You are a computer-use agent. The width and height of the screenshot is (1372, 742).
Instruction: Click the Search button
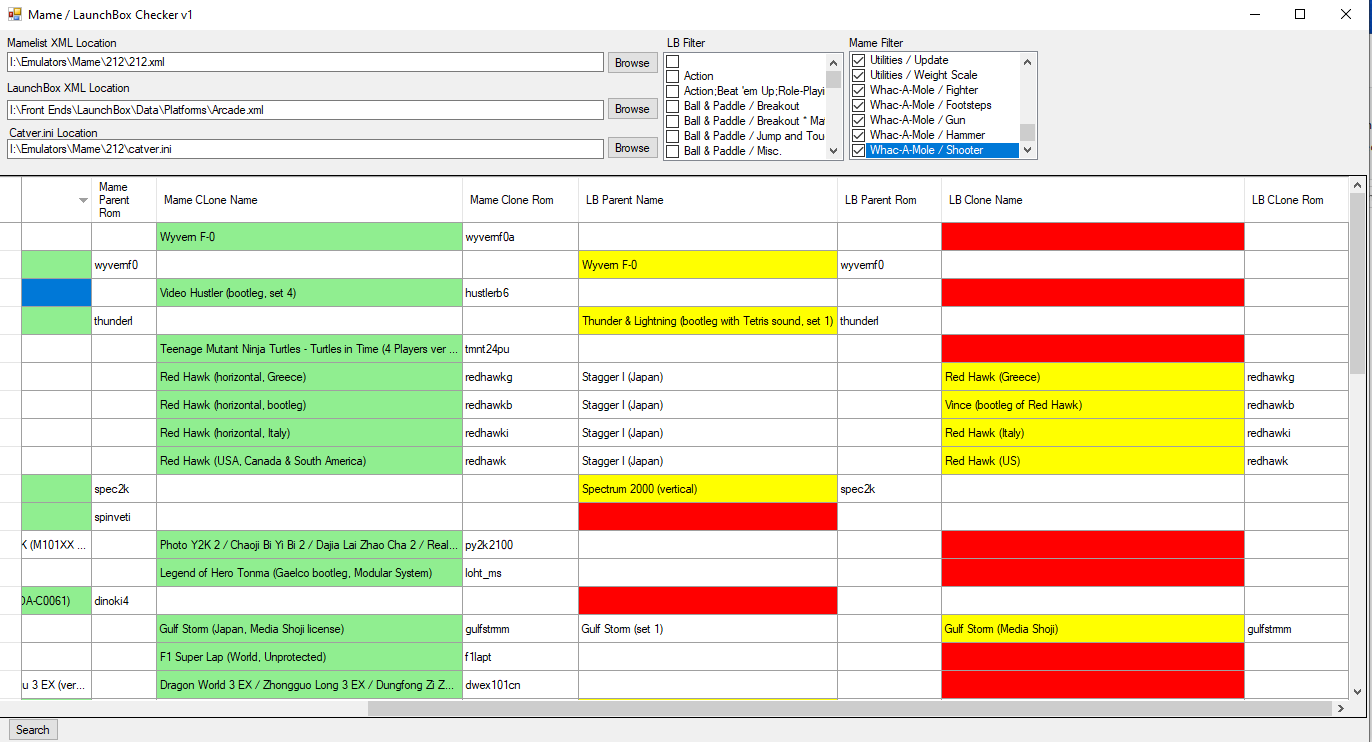33,730
